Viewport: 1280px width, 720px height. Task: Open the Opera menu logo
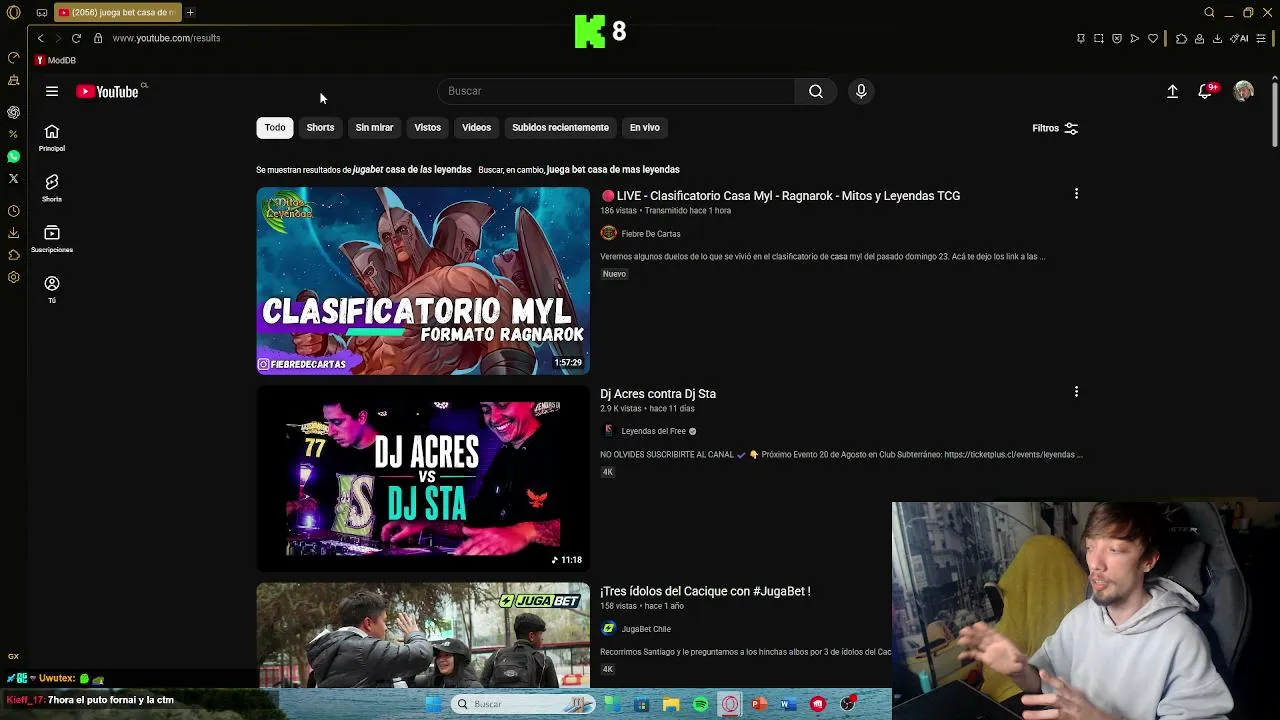click(13, 12)
